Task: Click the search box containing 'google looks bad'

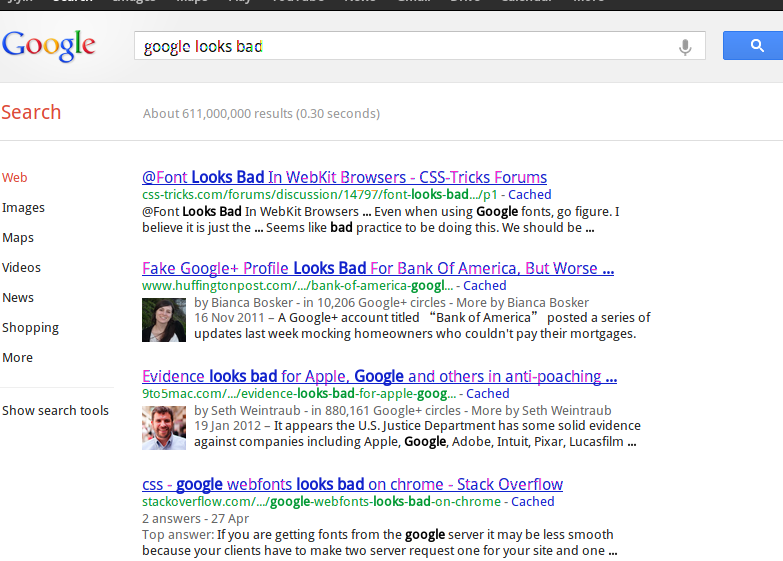Action: coord(419,46)
